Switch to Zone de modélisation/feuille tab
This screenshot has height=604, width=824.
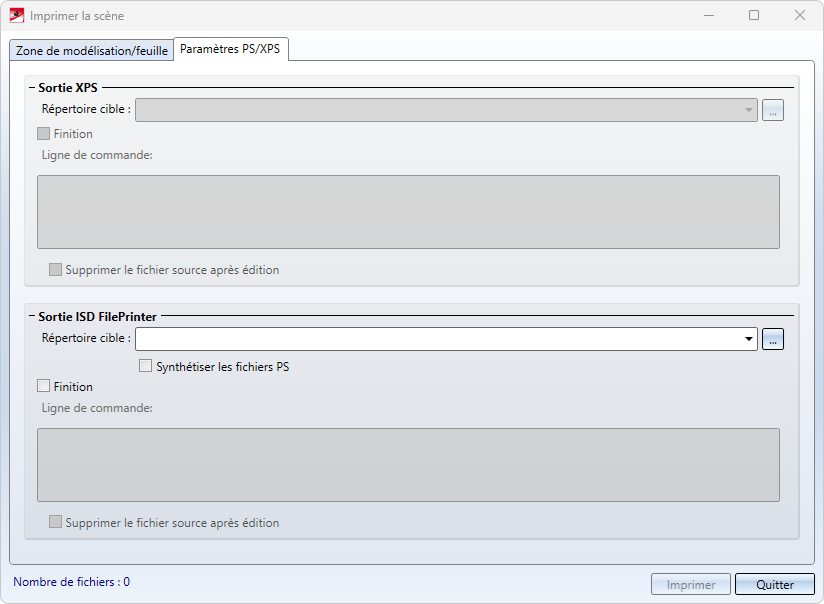coord(92,50)
